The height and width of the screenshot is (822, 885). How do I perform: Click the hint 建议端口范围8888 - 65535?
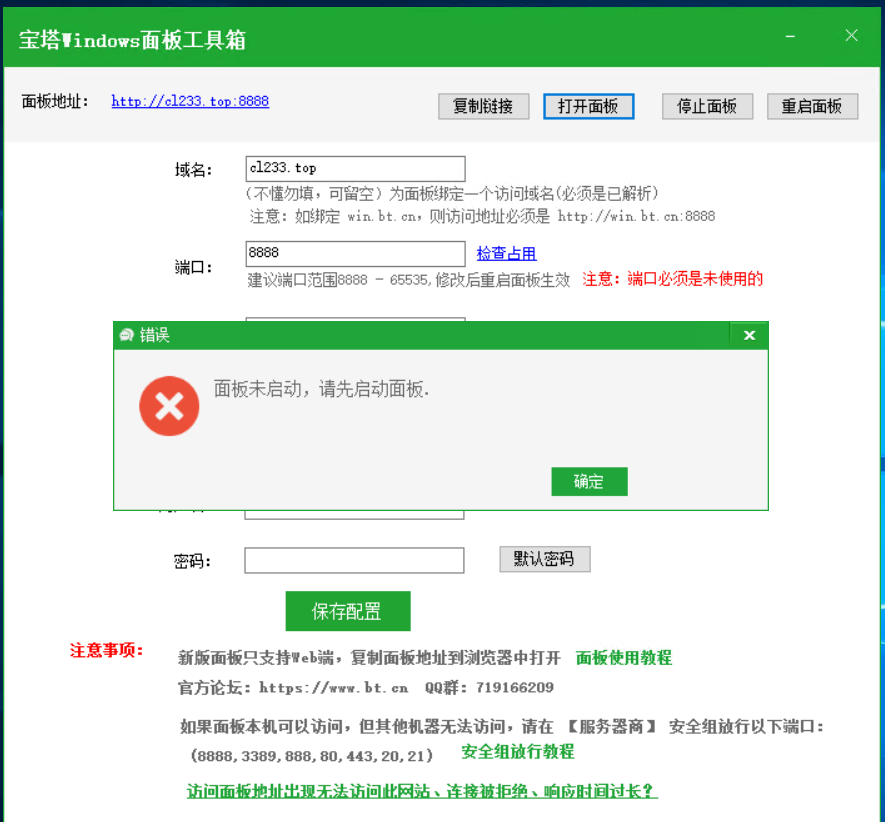pos(339,279)
